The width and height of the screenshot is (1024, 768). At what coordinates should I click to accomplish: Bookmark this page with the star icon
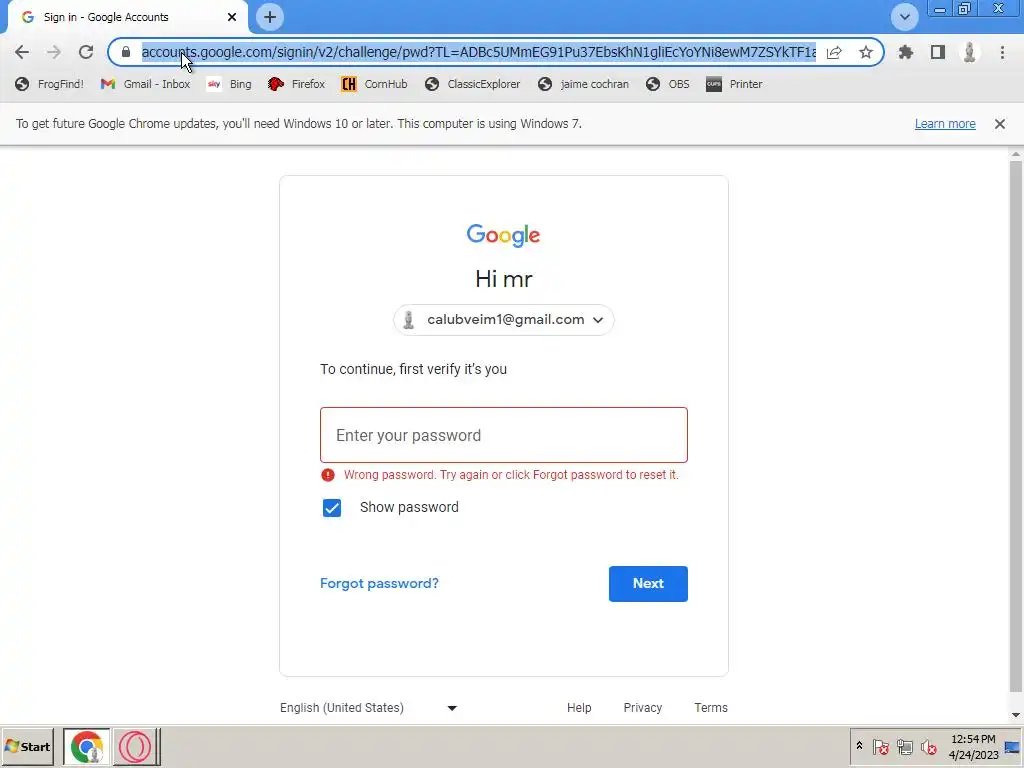click(866, 52)
